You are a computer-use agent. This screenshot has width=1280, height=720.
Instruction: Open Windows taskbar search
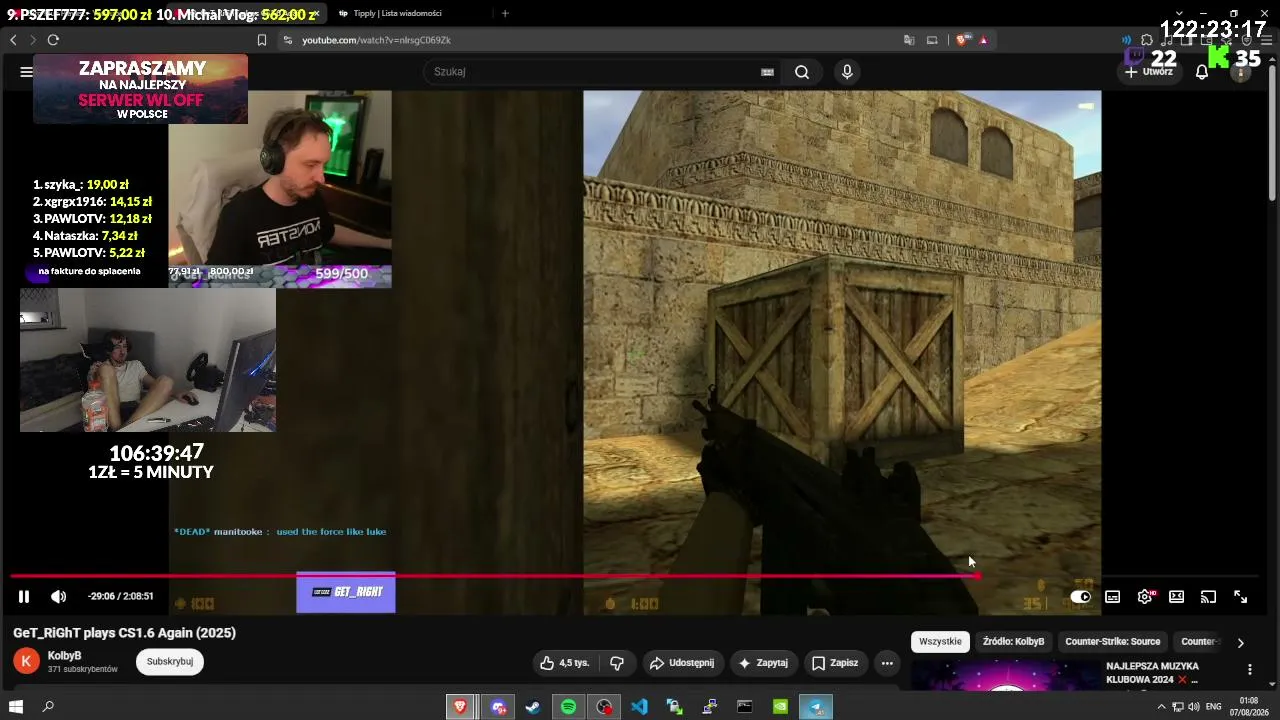point(48,707)
